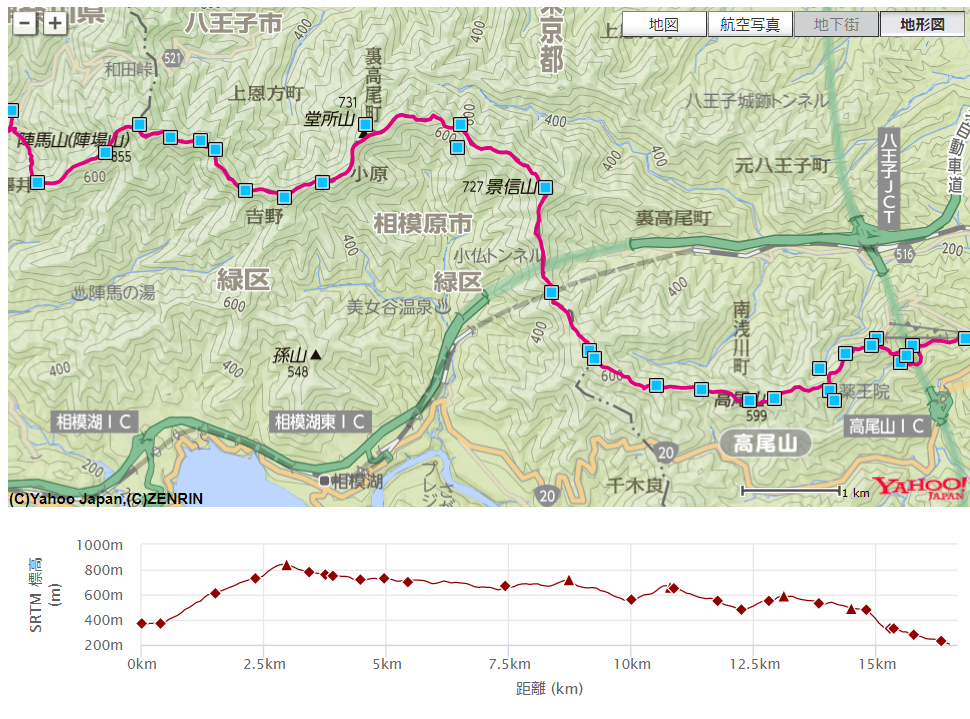Click the highest peak triangle on elevation chart
The height and width of the screenshot is (719, 970).
pos(287,565)
